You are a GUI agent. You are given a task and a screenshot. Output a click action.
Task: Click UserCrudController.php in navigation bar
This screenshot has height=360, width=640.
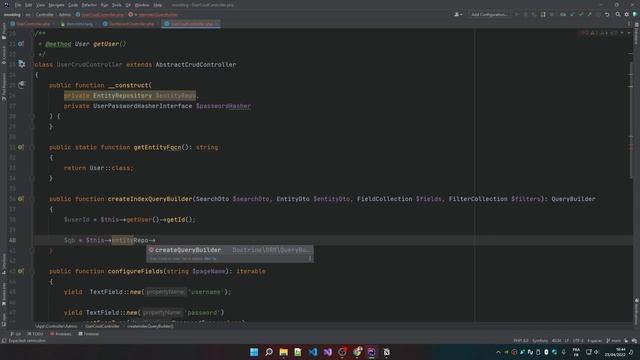(x=100, y=15)
